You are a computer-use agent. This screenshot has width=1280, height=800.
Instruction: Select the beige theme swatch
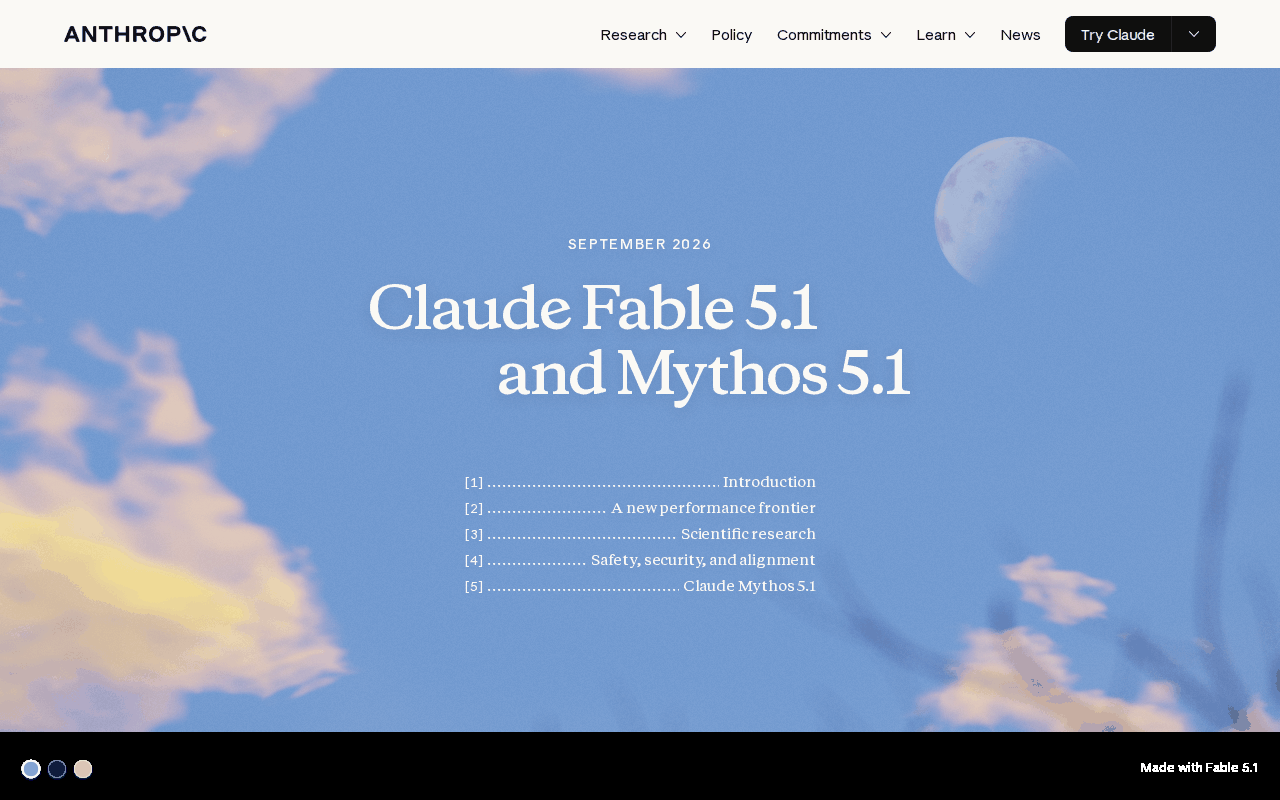(83, 769)
